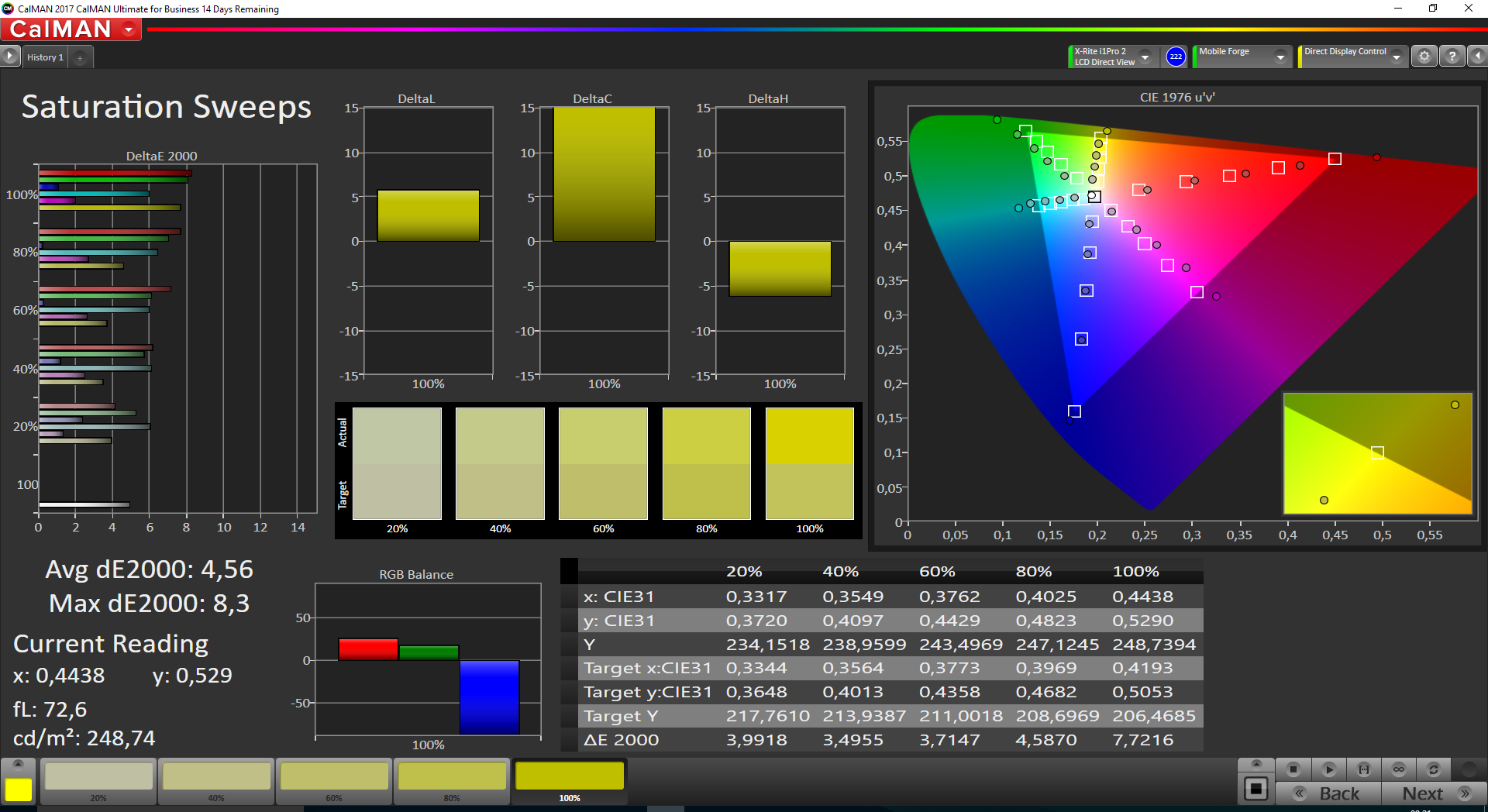The image size is (1488, 812).
Task: Click the yellow color selector swatch
Action: coord(19,790)
